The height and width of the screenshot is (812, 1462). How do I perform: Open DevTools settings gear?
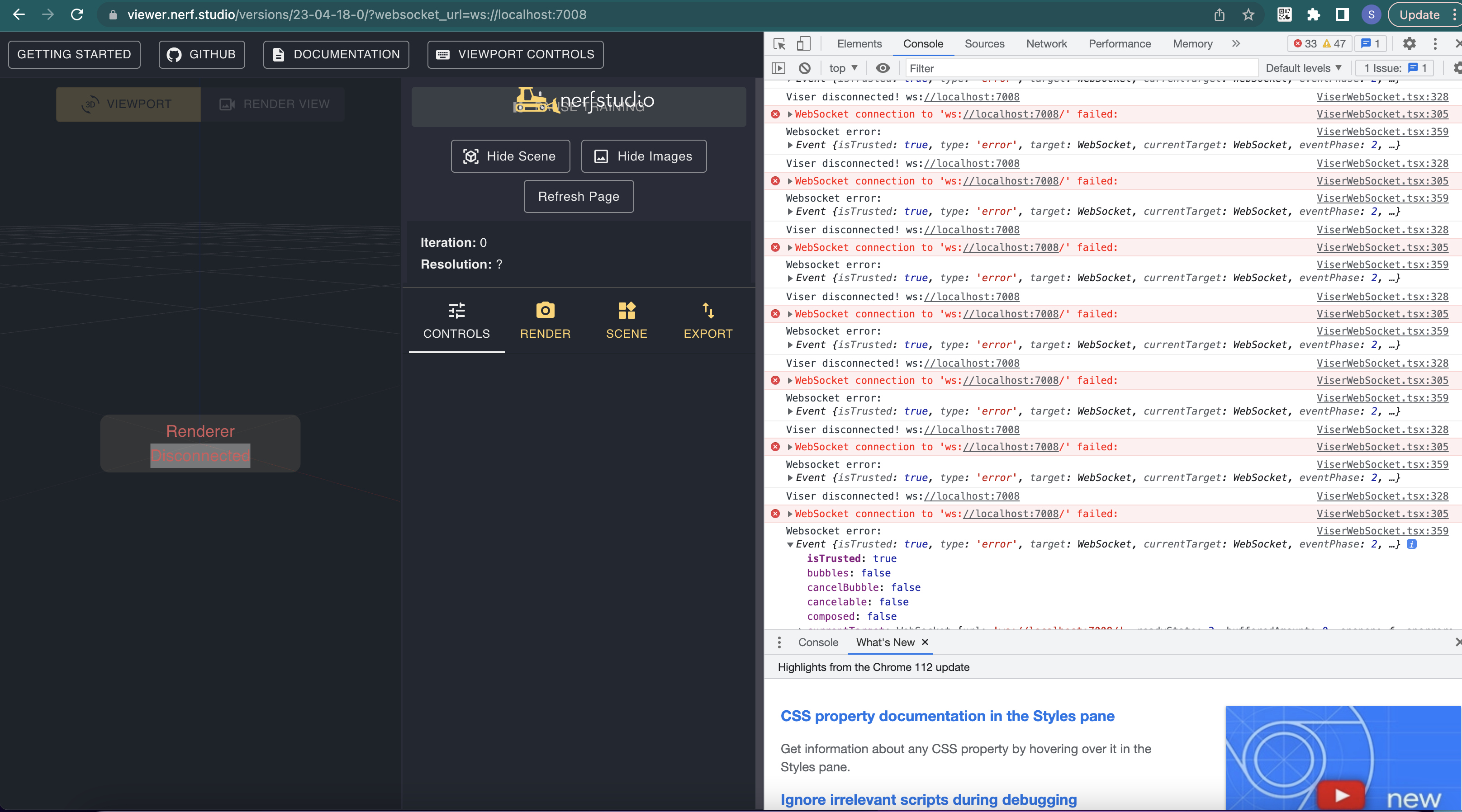pos(1409,44)
